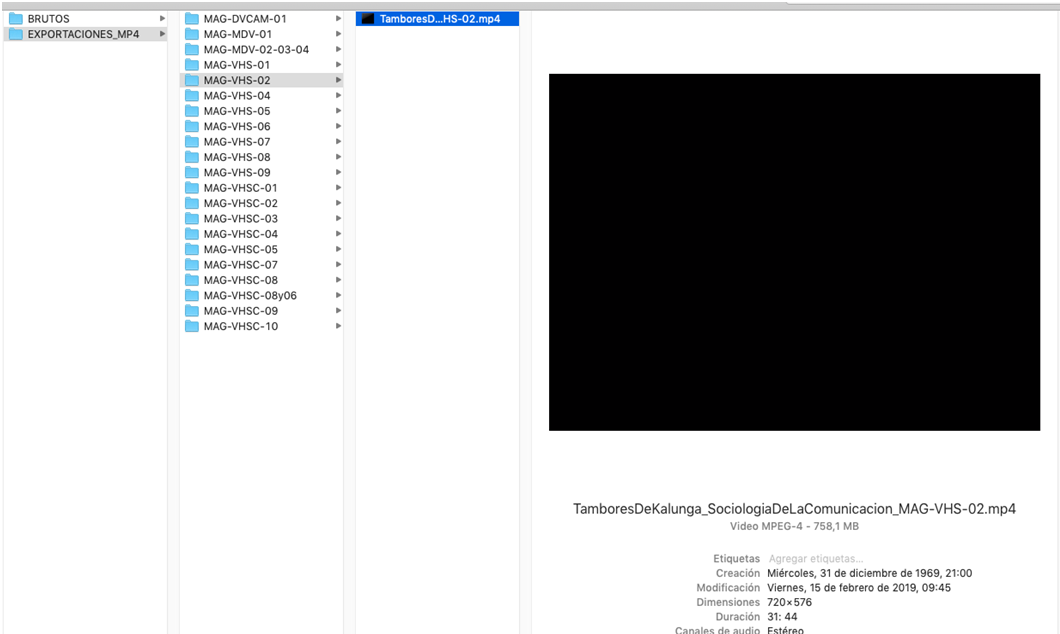This screenshot has width=1060, height=634.
Task: Select the MAG-VHS-08 folder
Action: coord(237,157)
